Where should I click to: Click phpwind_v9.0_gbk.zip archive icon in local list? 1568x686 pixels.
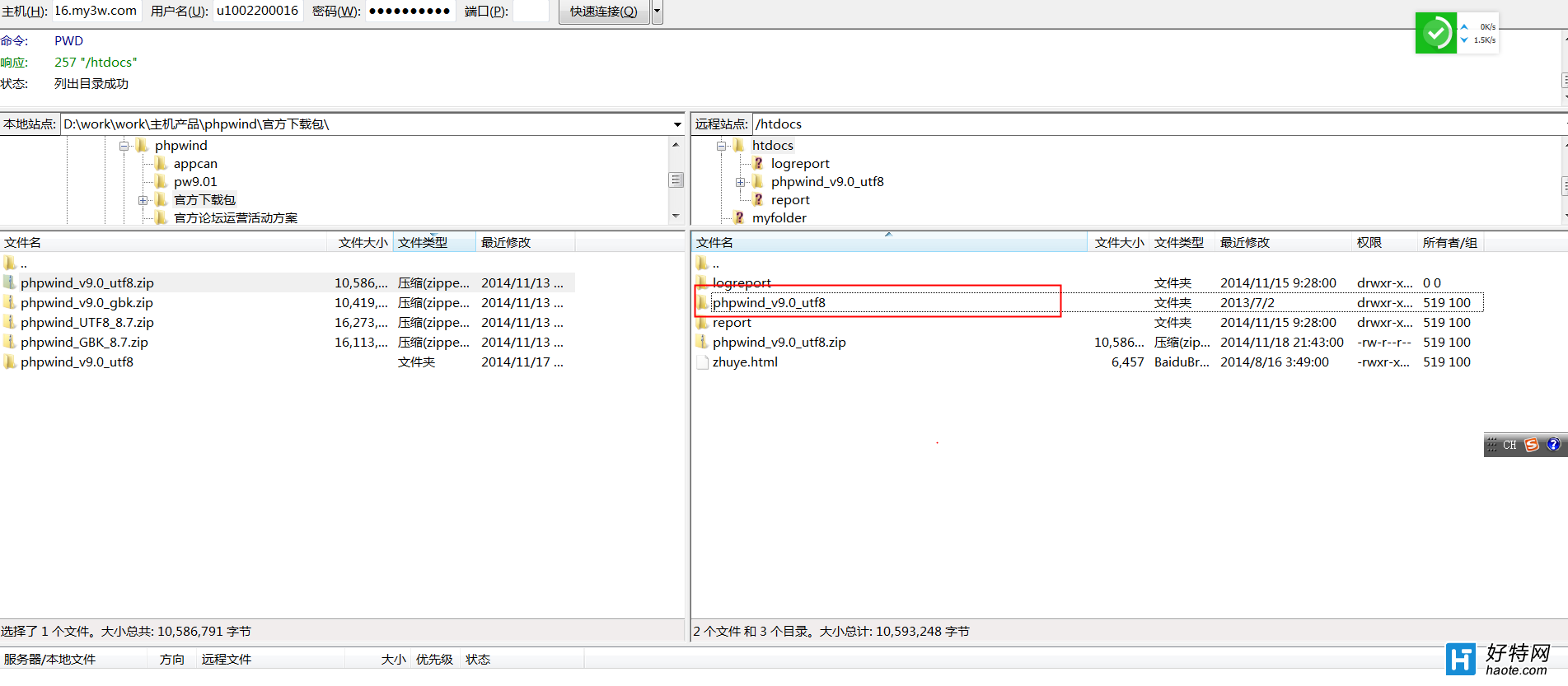pos(10,302)
